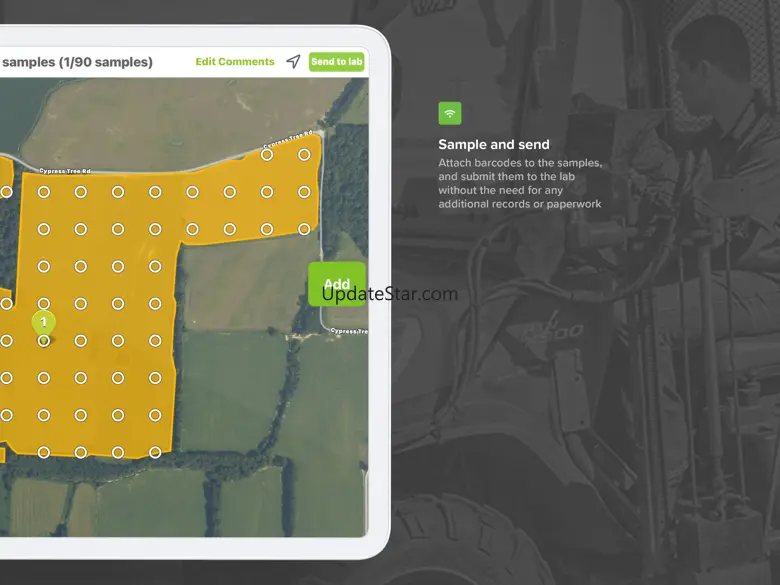Click the green wifi icon above Sample and send

click(x=450, y=113)
